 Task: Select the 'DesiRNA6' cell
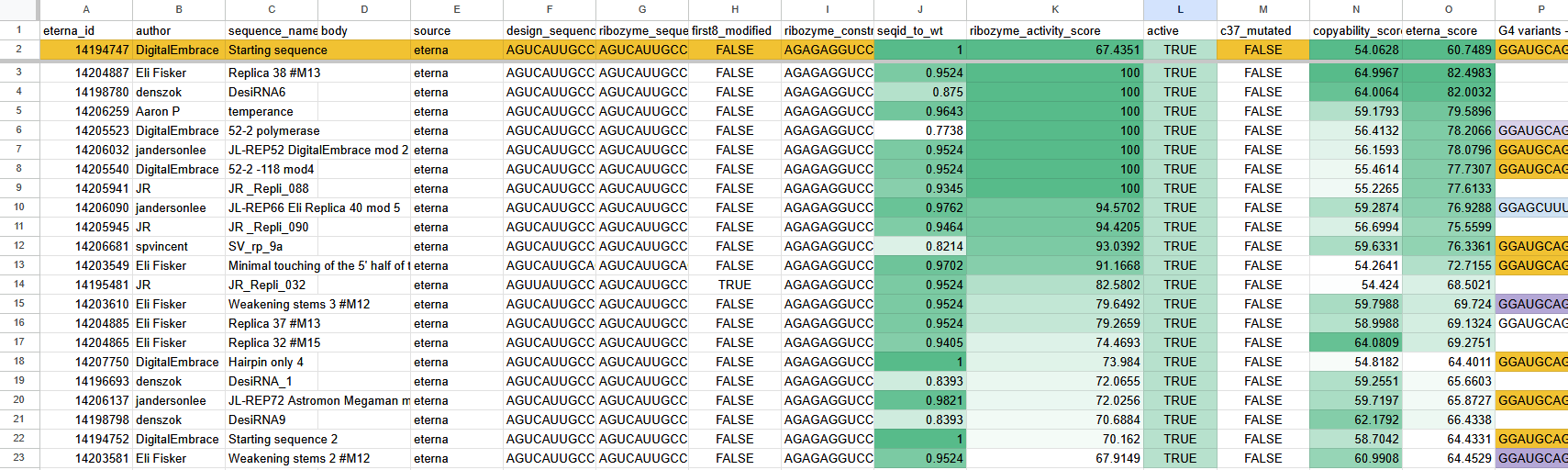pos(272,92)
